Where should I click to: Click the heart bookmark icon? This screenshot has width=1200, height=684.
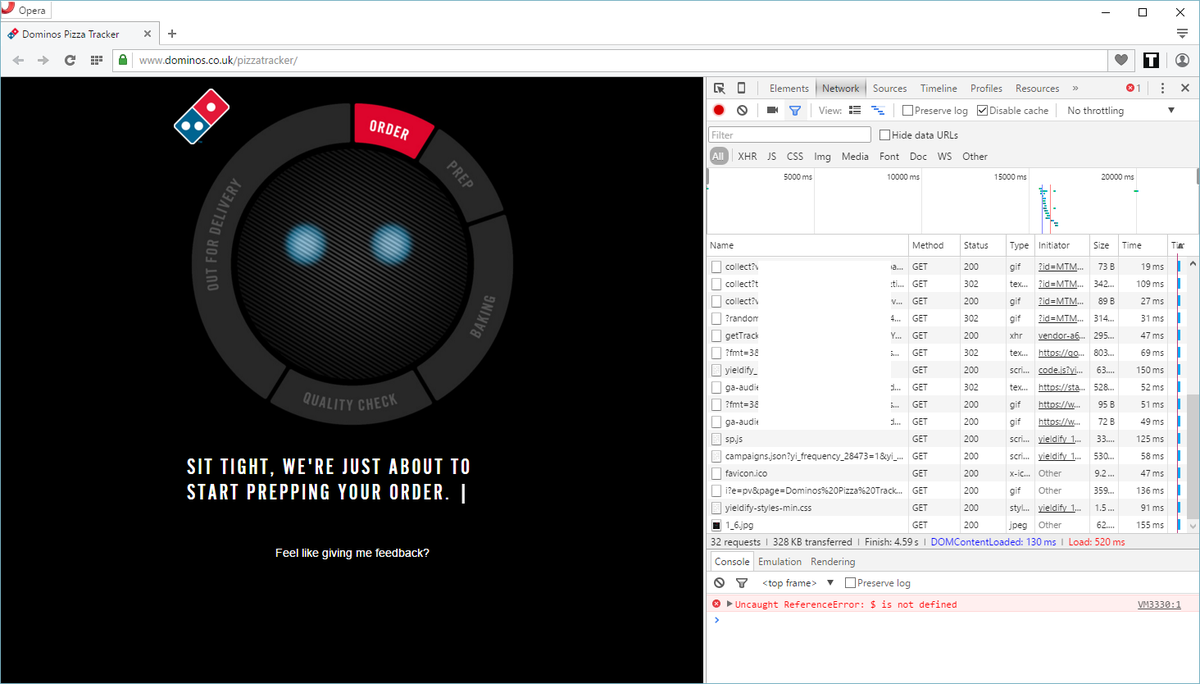tap(1122, 60)
